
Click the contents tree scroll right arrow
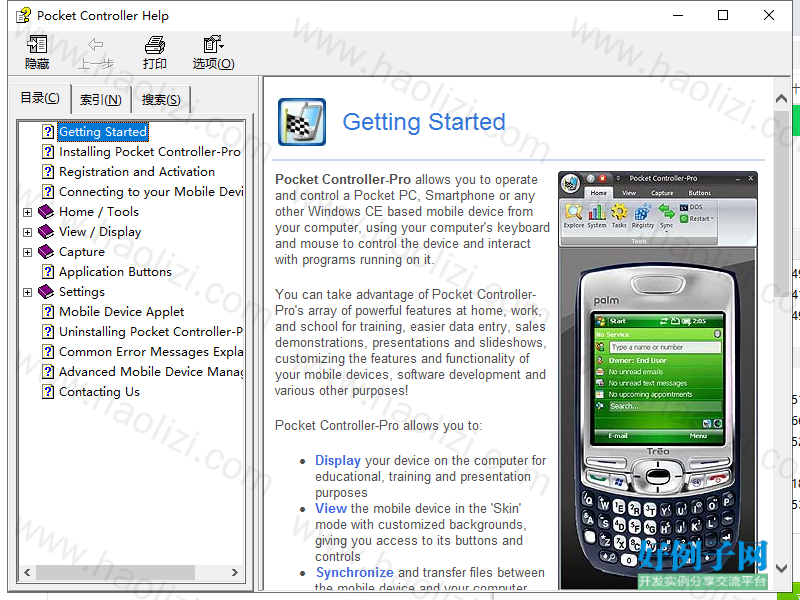click(x=234, y=572)
